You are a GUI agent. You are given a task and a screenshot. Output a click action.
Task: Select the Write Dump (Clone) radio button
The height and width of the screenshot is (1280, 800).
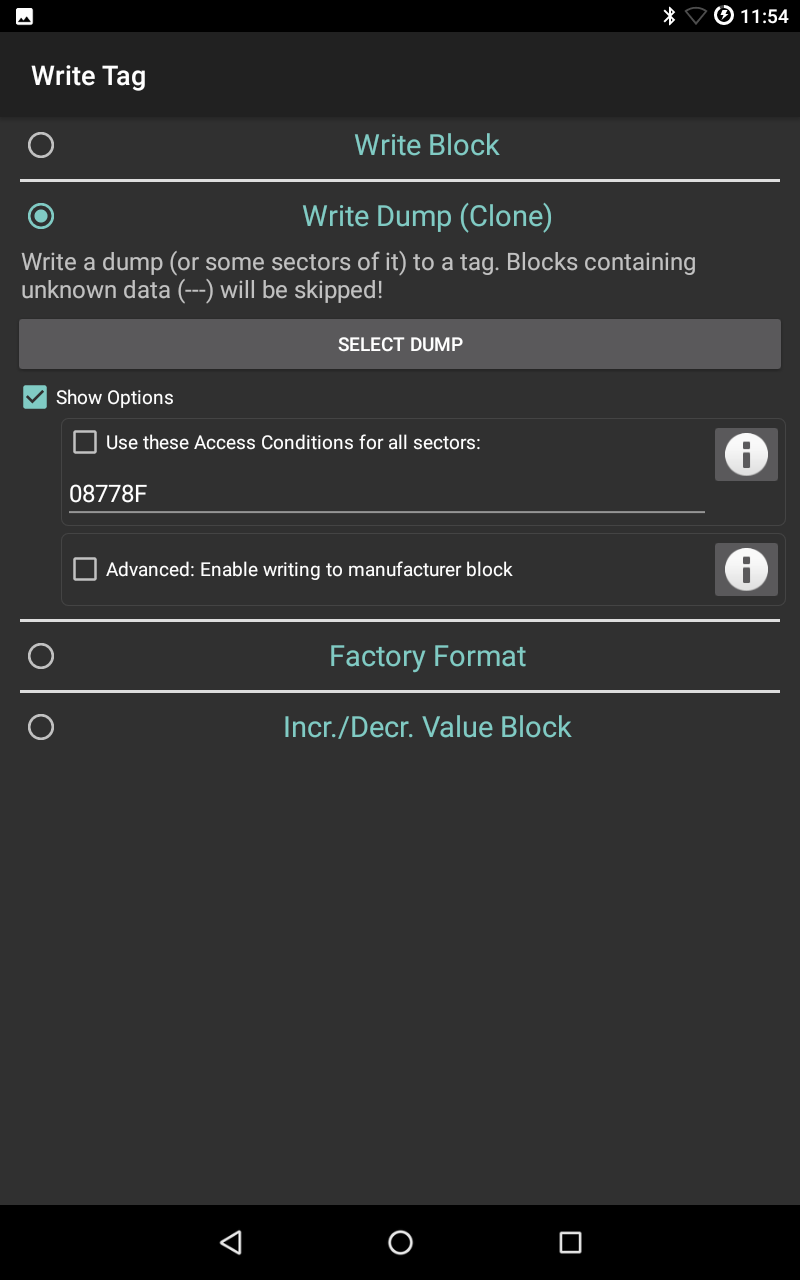point(41,216)
